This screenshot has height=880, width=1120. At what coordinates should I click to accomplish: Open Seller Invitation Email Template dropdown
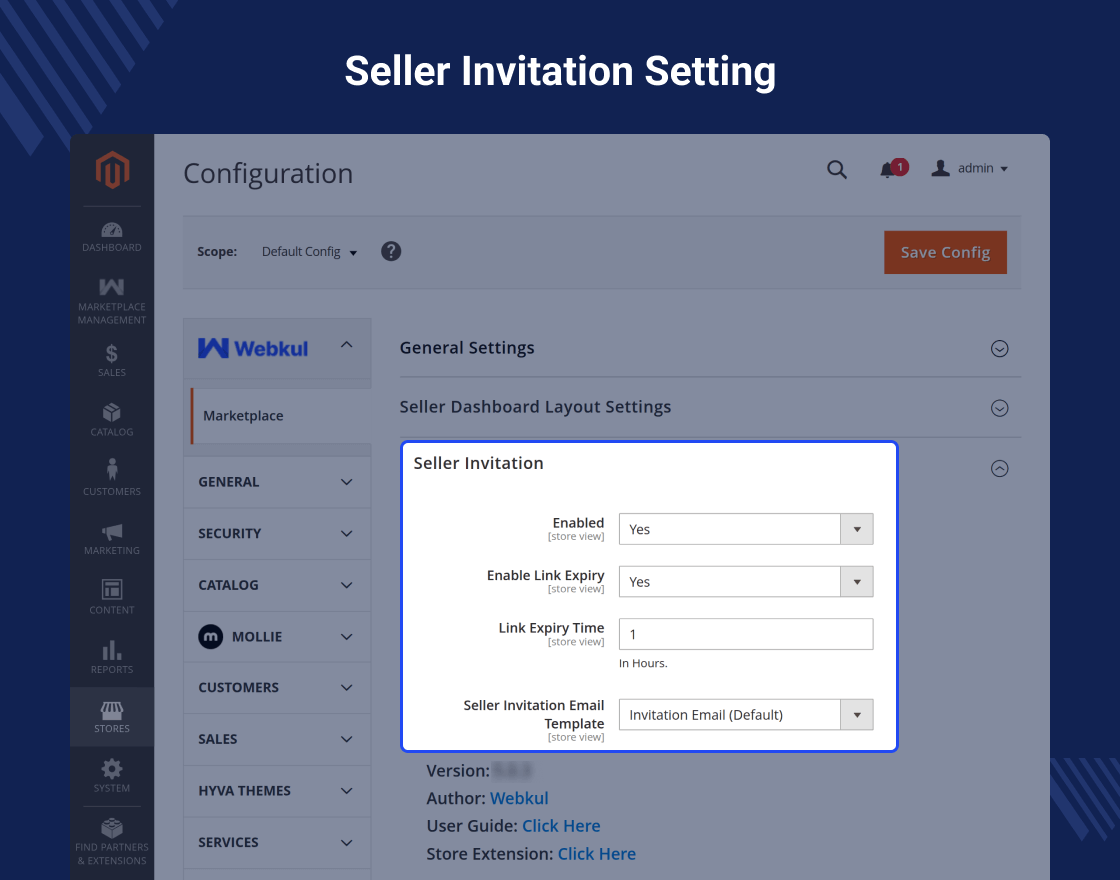click(746, 714)
